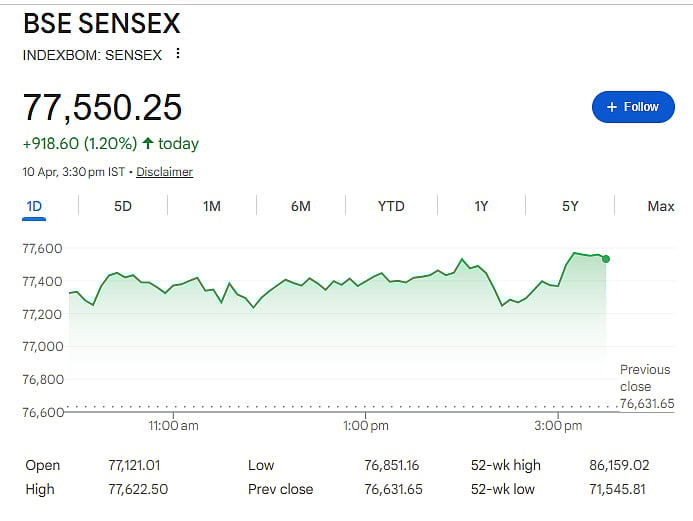The image size is (693, 521).
Task: Click the Open value 77,121.01
Action: (x=134, y=465)
